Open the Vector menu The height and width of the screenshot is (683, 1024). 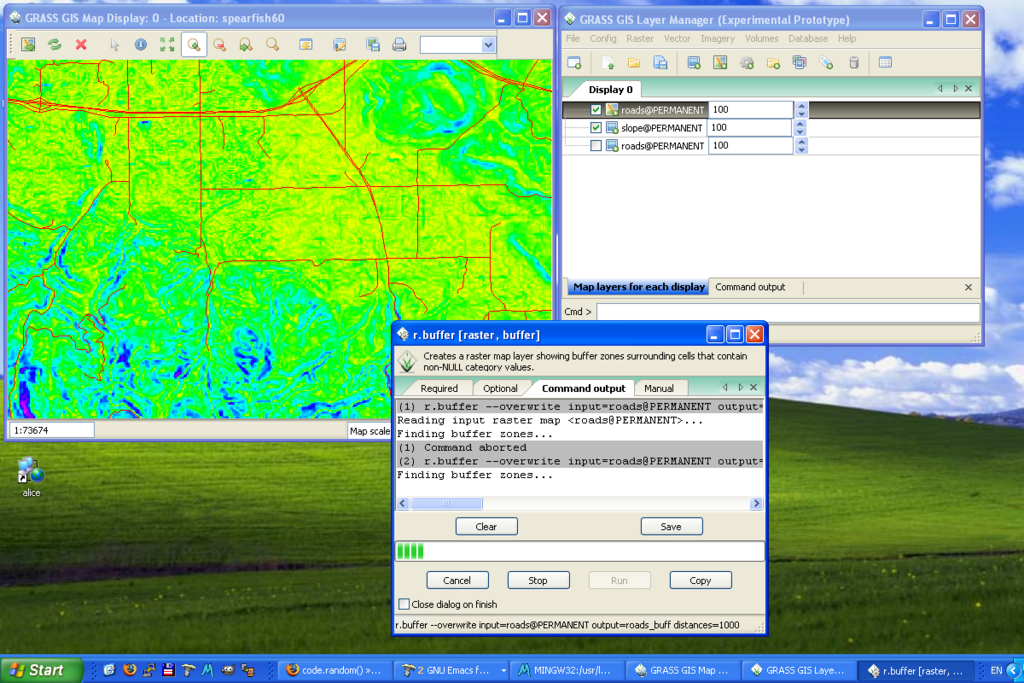pyautogui.click(x=677, y=39)
